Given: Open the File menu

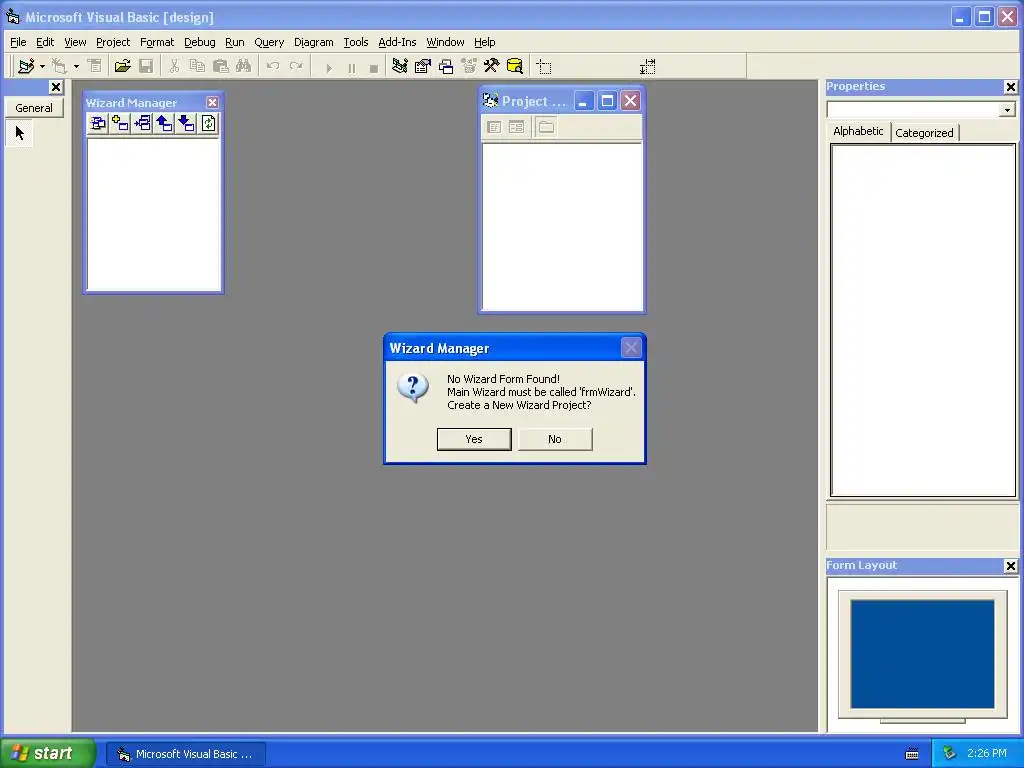Looking at the screenshot, I should click(x=18, y=42).
